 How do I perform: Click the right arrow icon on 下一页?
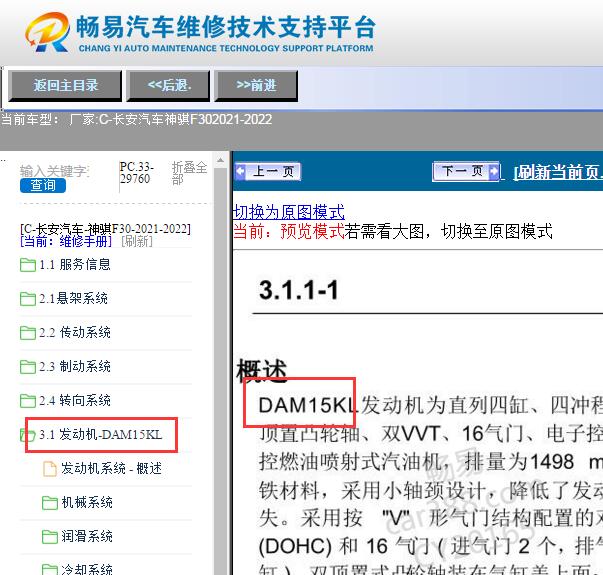click(x=493, y=171)
